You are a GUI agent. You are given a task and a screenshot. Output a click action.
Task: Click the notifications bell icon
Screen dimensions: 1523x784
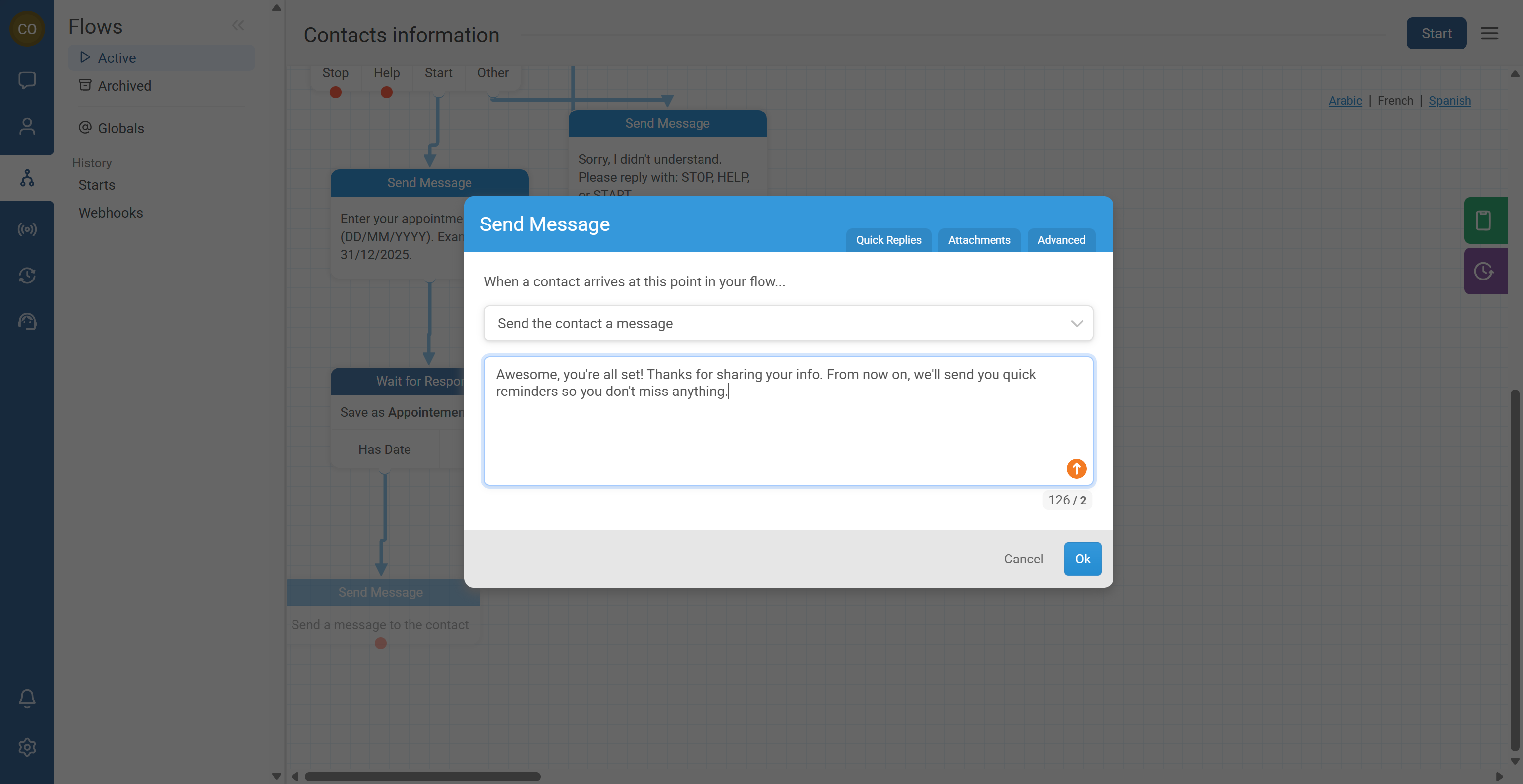tap(27, 698)
